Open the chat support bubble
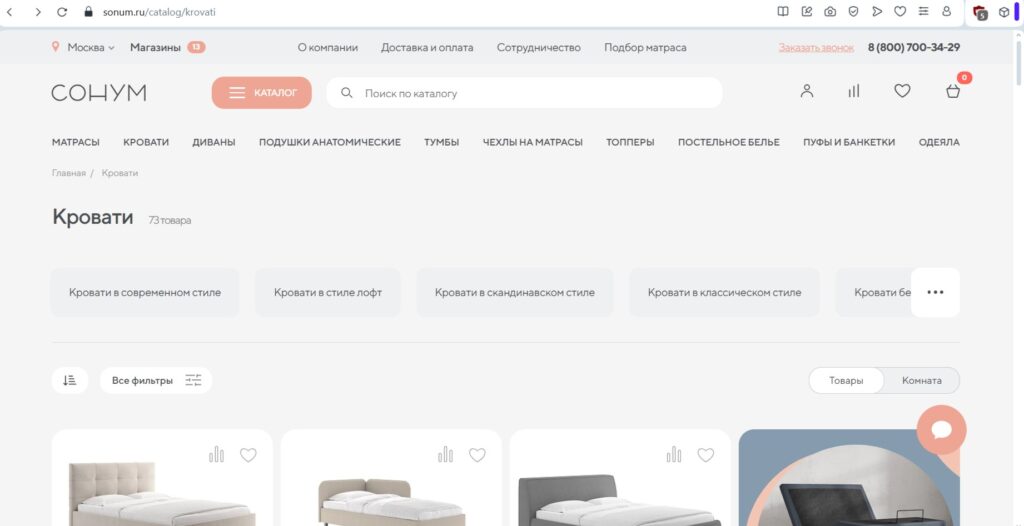 point(941,430)
